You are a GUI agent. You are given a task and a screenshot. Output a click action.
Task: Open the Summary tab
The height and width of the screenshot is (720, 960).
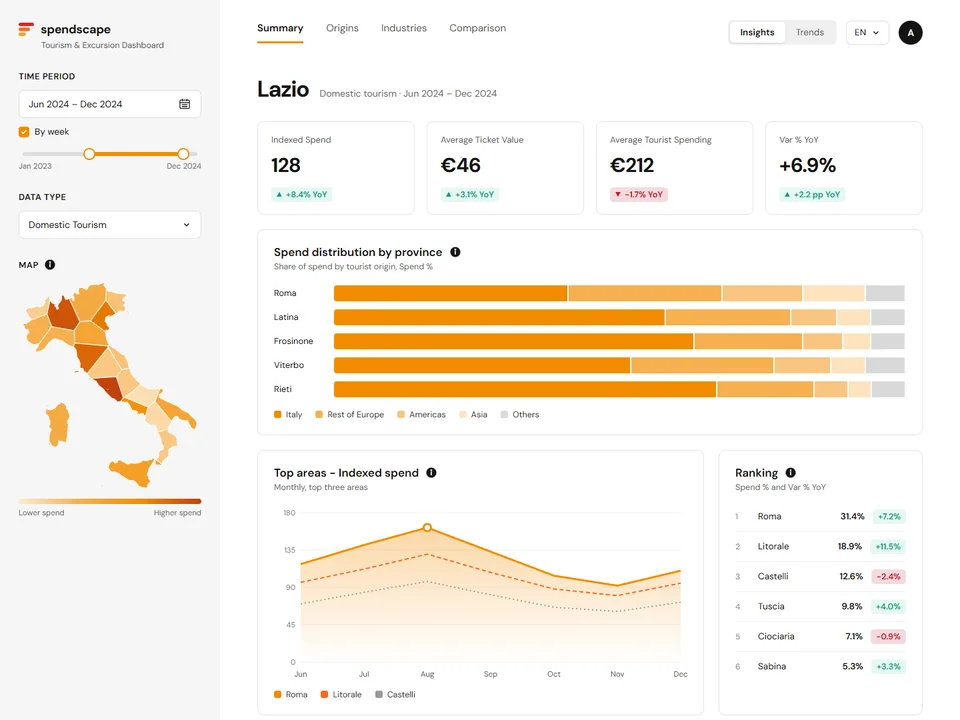tap(280, 28)
